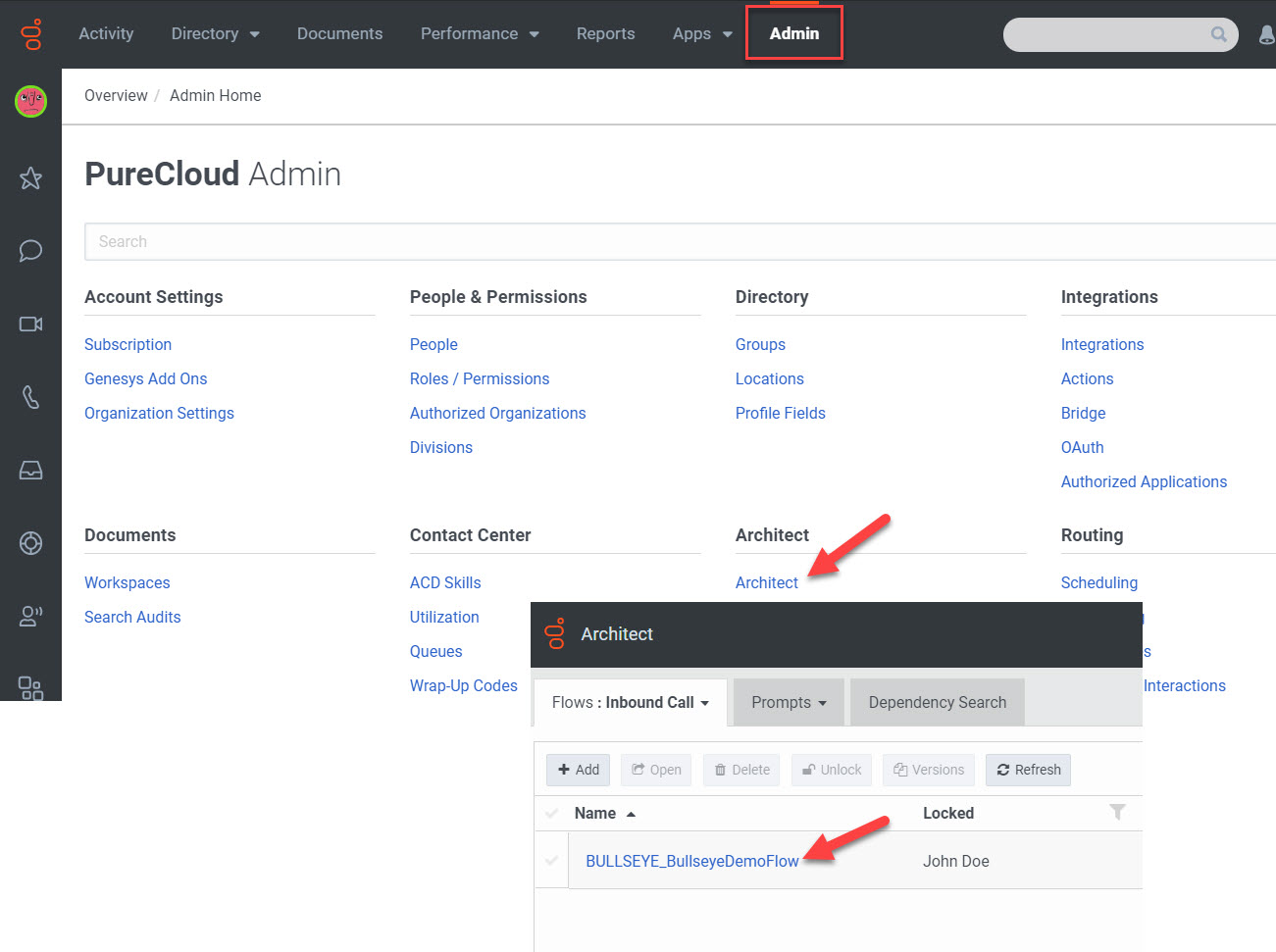
Task: Open Organization Settings link
Action: pyautogui.click(x=159, y=413)
